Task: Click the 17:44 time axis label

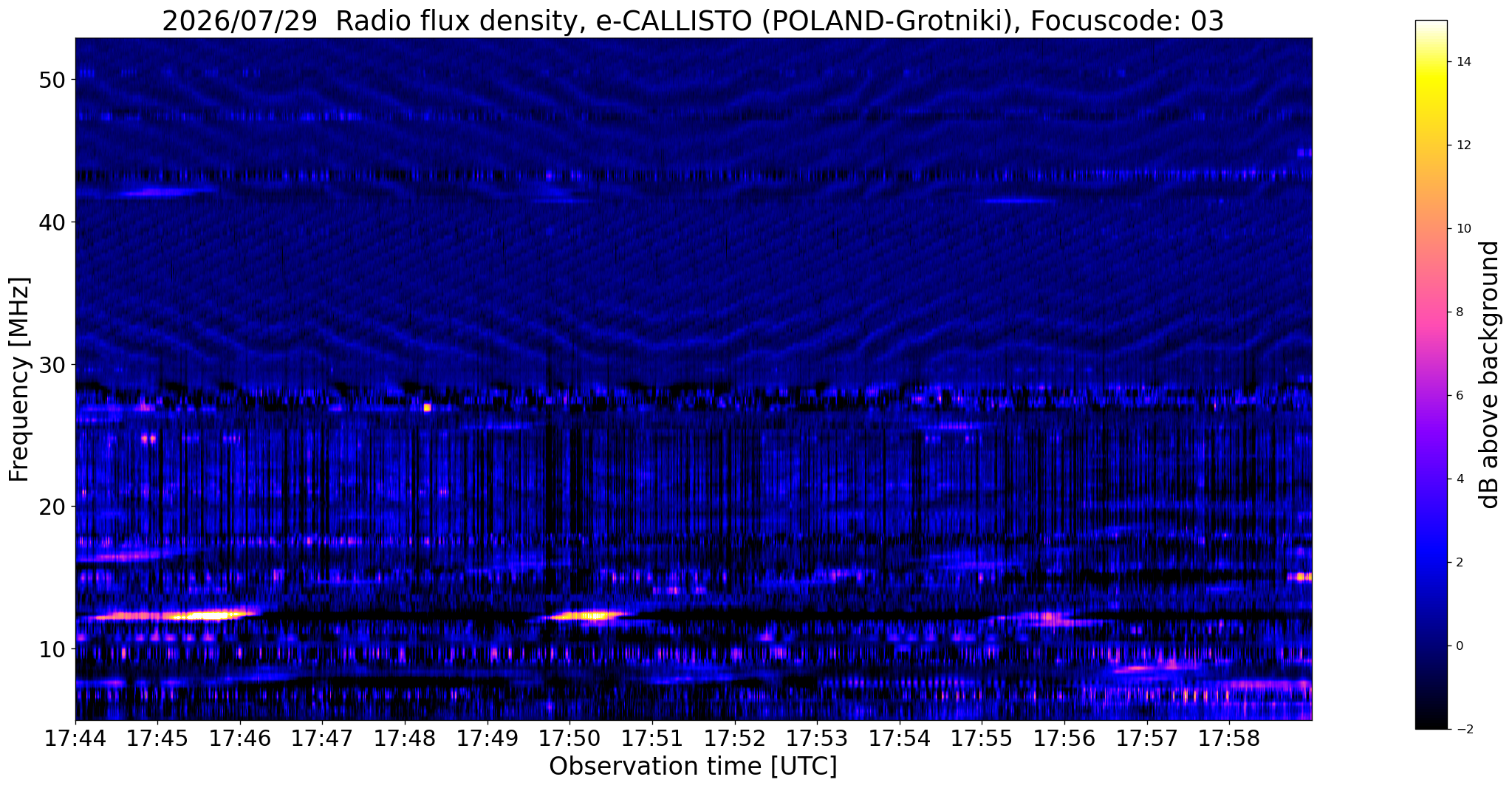Action: [x=75, y=738]
